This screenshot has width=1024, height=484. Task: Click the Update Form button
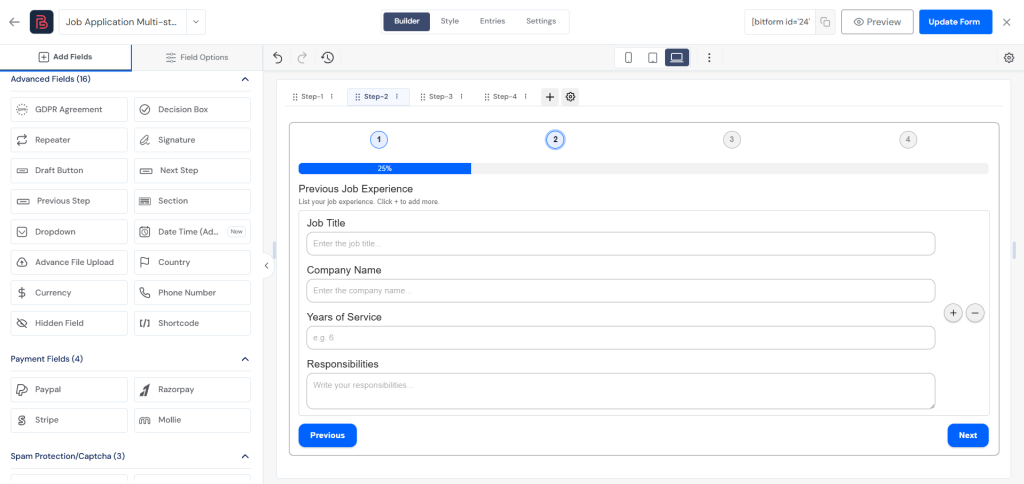pyautogui.click(x=955, y=22)
